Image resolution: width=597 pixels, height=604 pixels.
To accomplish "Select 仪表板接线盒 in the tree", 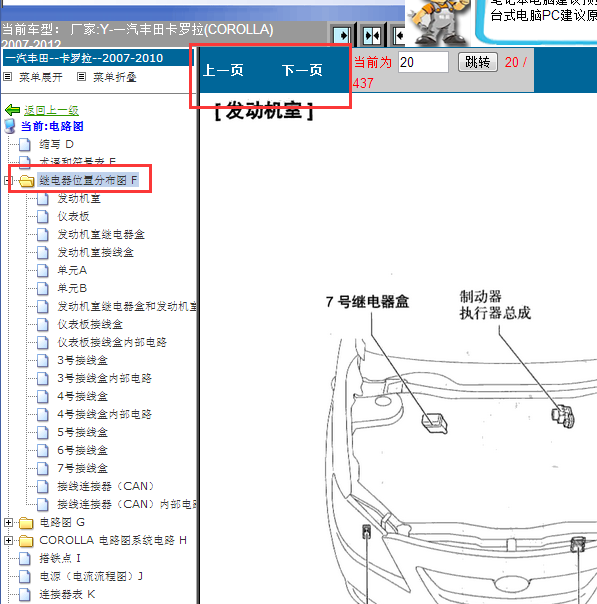I will coord(90,324).
